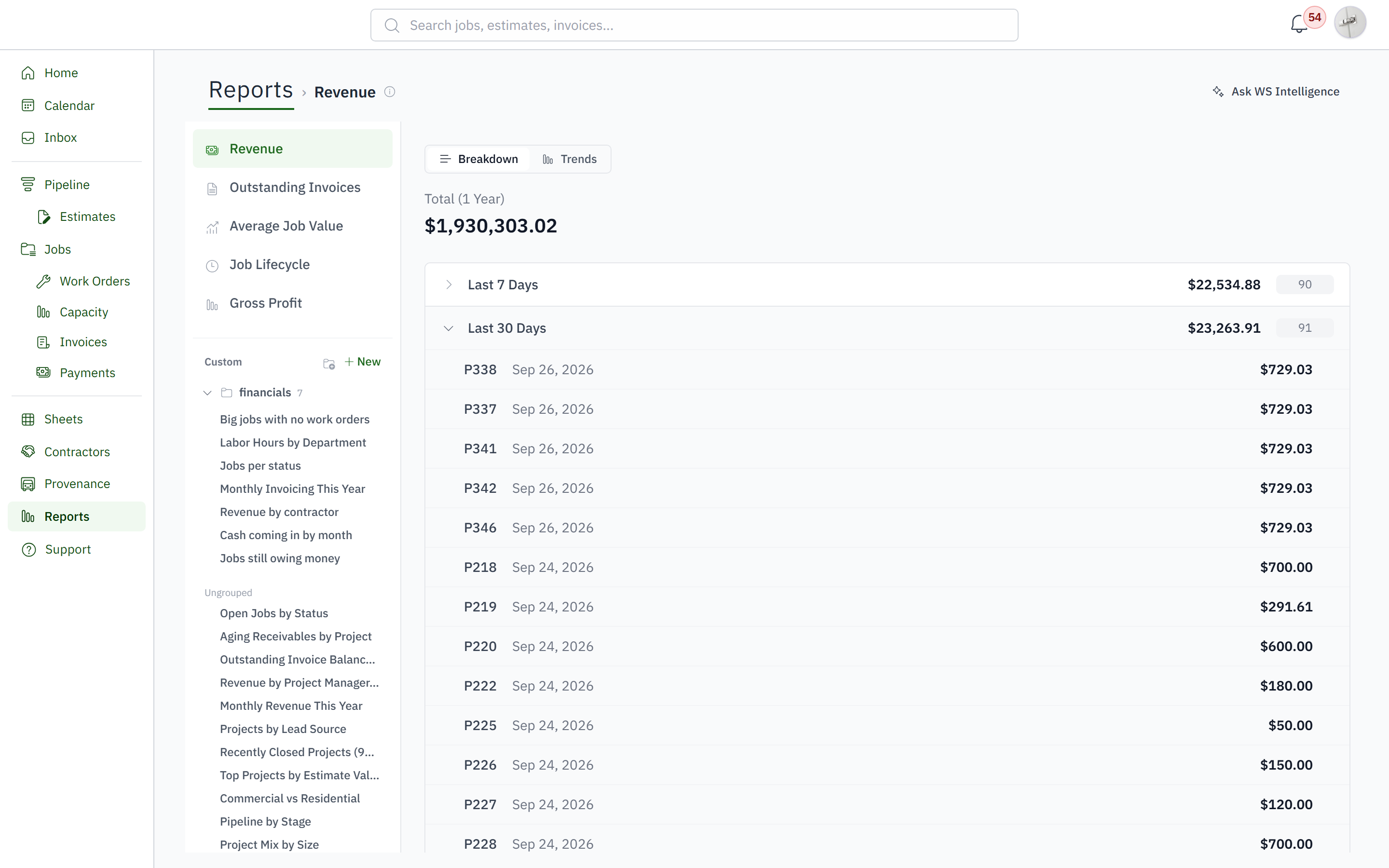
Task: Click the Capacity bars icon
Action: 43,312
